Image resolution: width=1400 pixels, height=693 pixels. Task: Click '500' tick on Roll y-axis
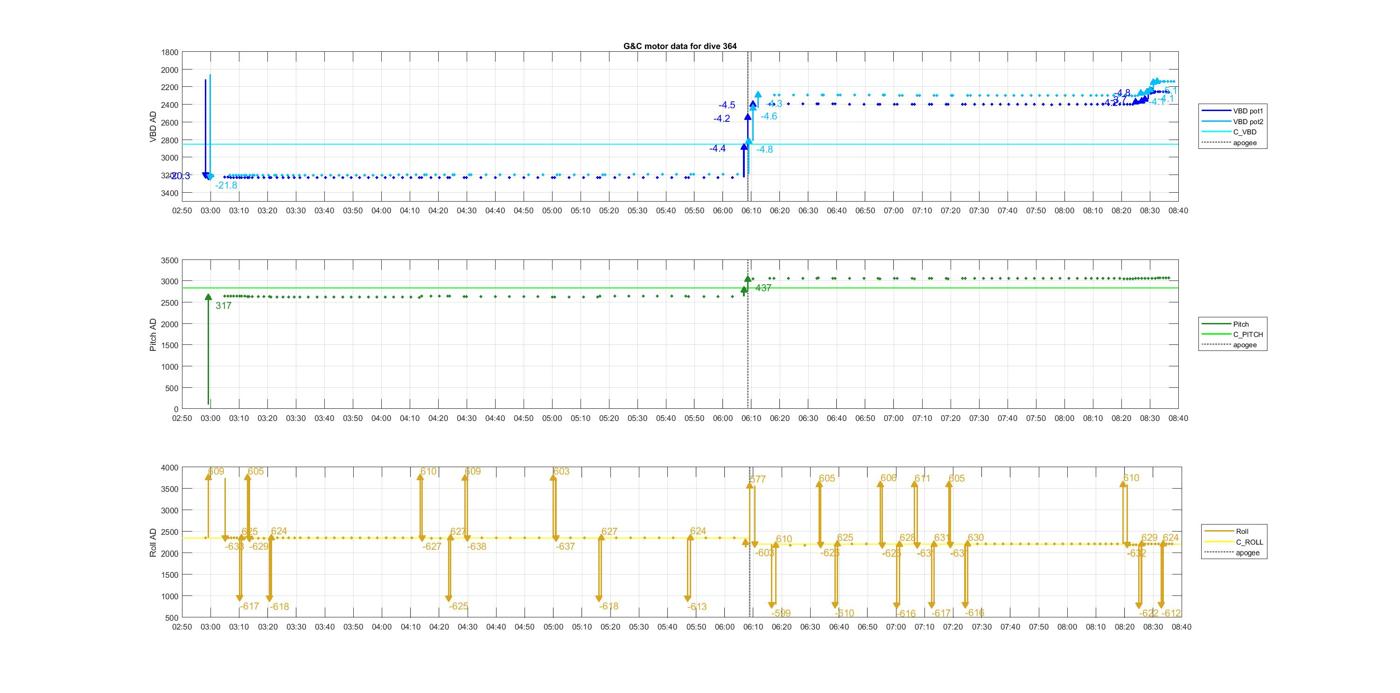pos(173,617)
